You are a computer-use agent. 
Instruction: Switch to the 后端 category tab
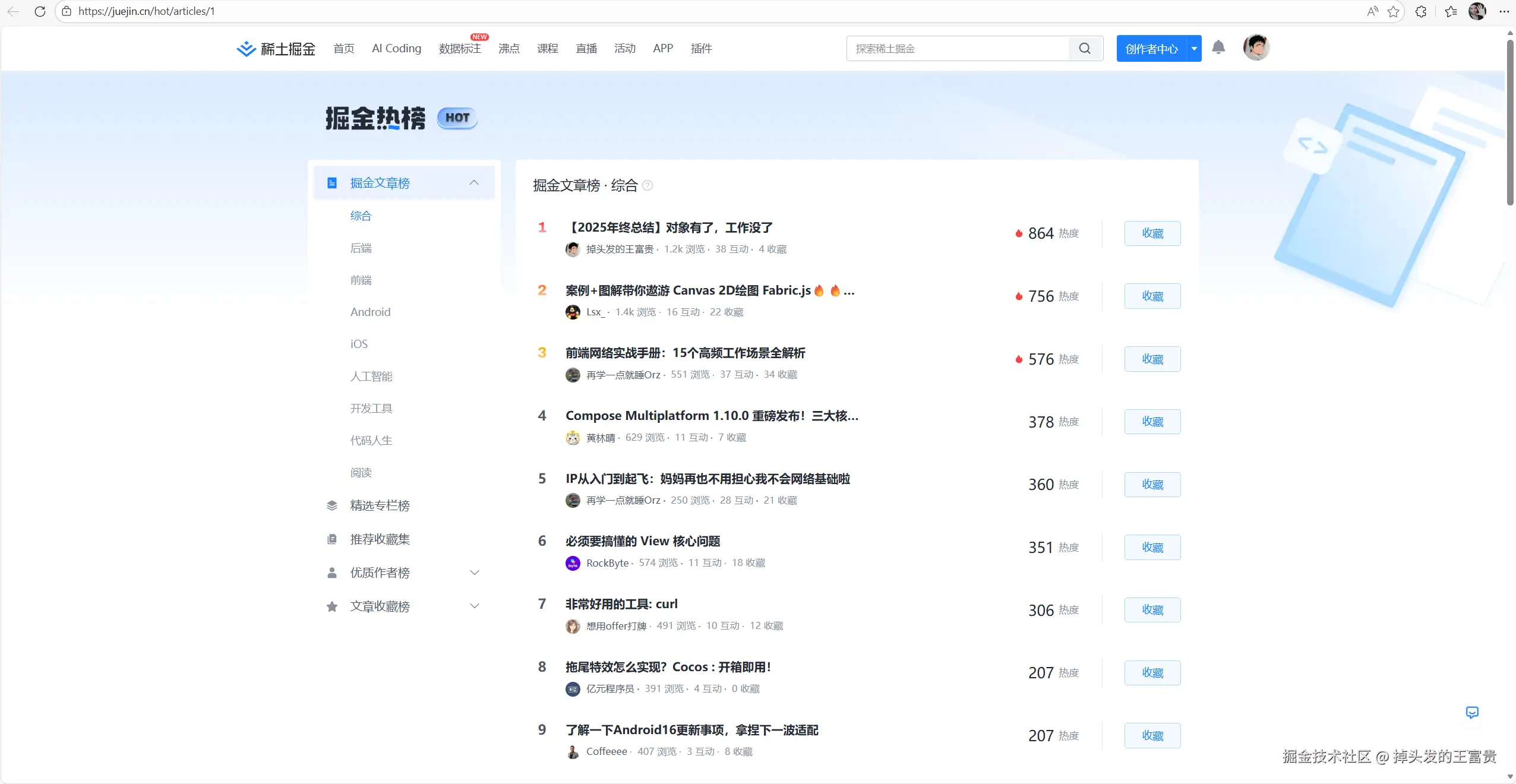(361, 248)
